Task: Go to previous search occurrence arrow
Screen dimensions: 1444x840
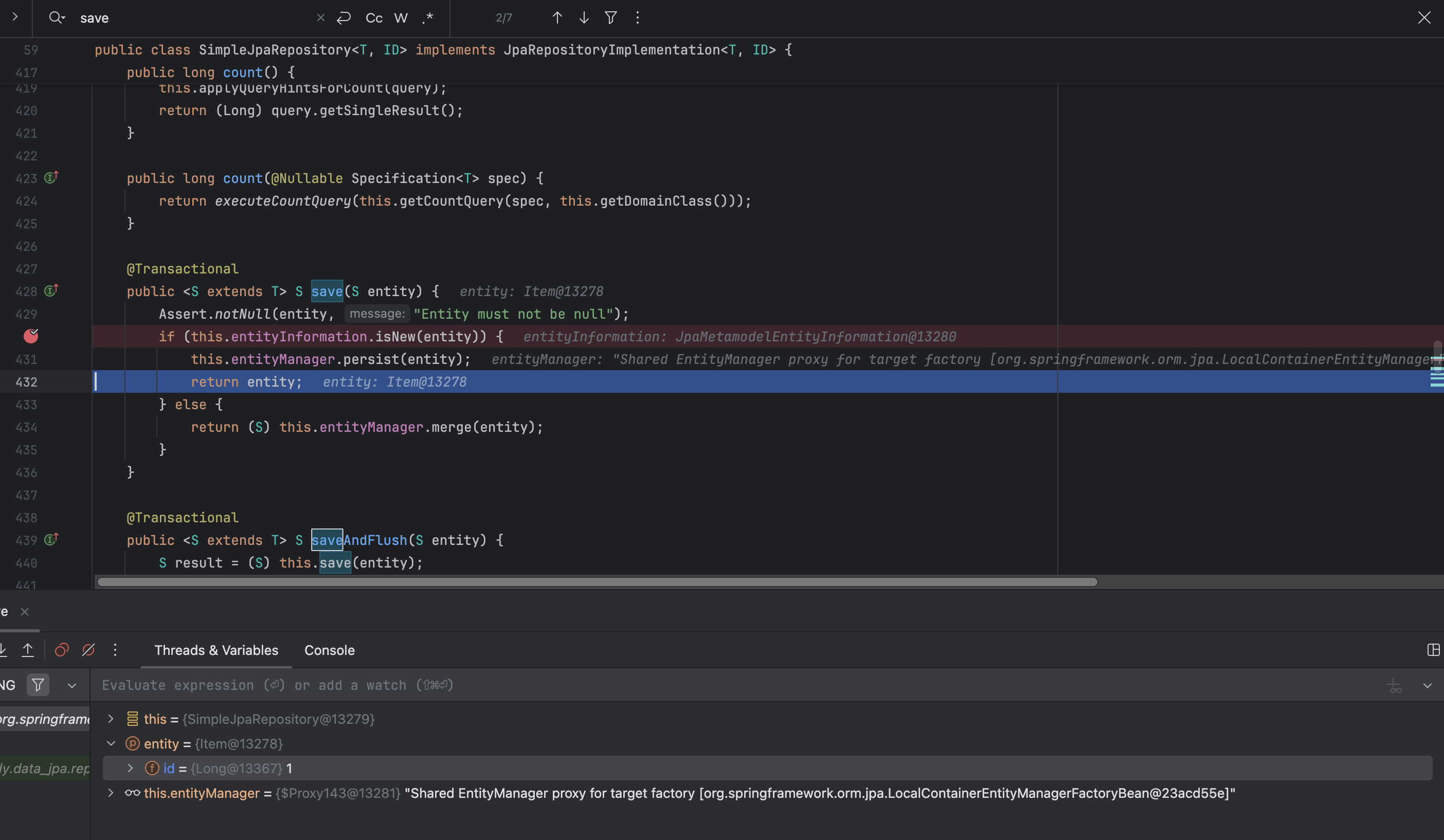Action: [557, 18]
